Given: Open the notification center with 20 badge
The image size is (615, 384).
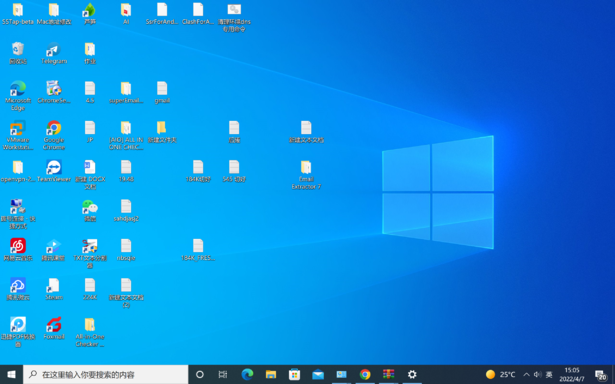Looking at the screenshot, I should [600, 375].
